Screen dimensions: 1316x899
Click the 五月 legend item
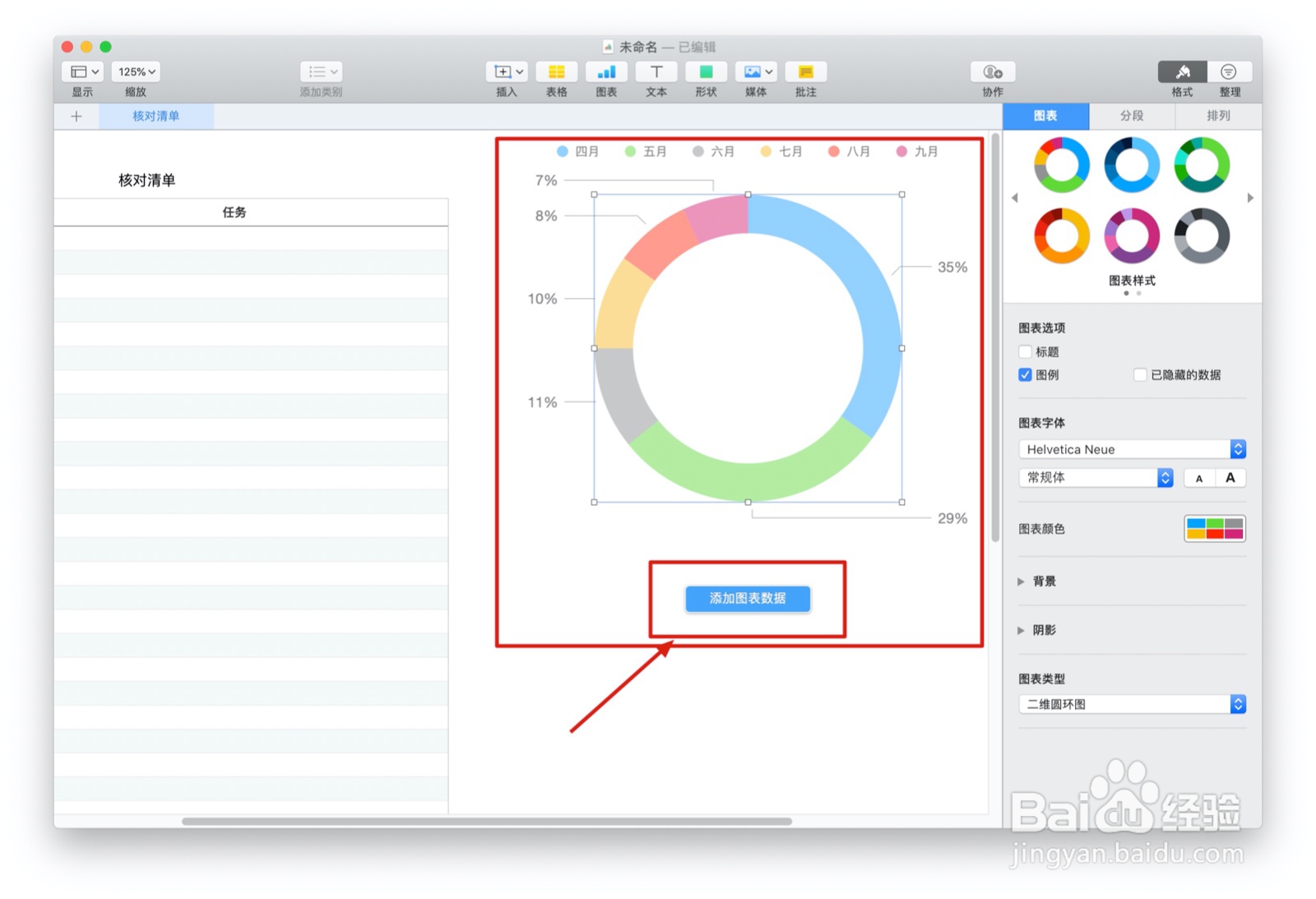click(646, 151)
